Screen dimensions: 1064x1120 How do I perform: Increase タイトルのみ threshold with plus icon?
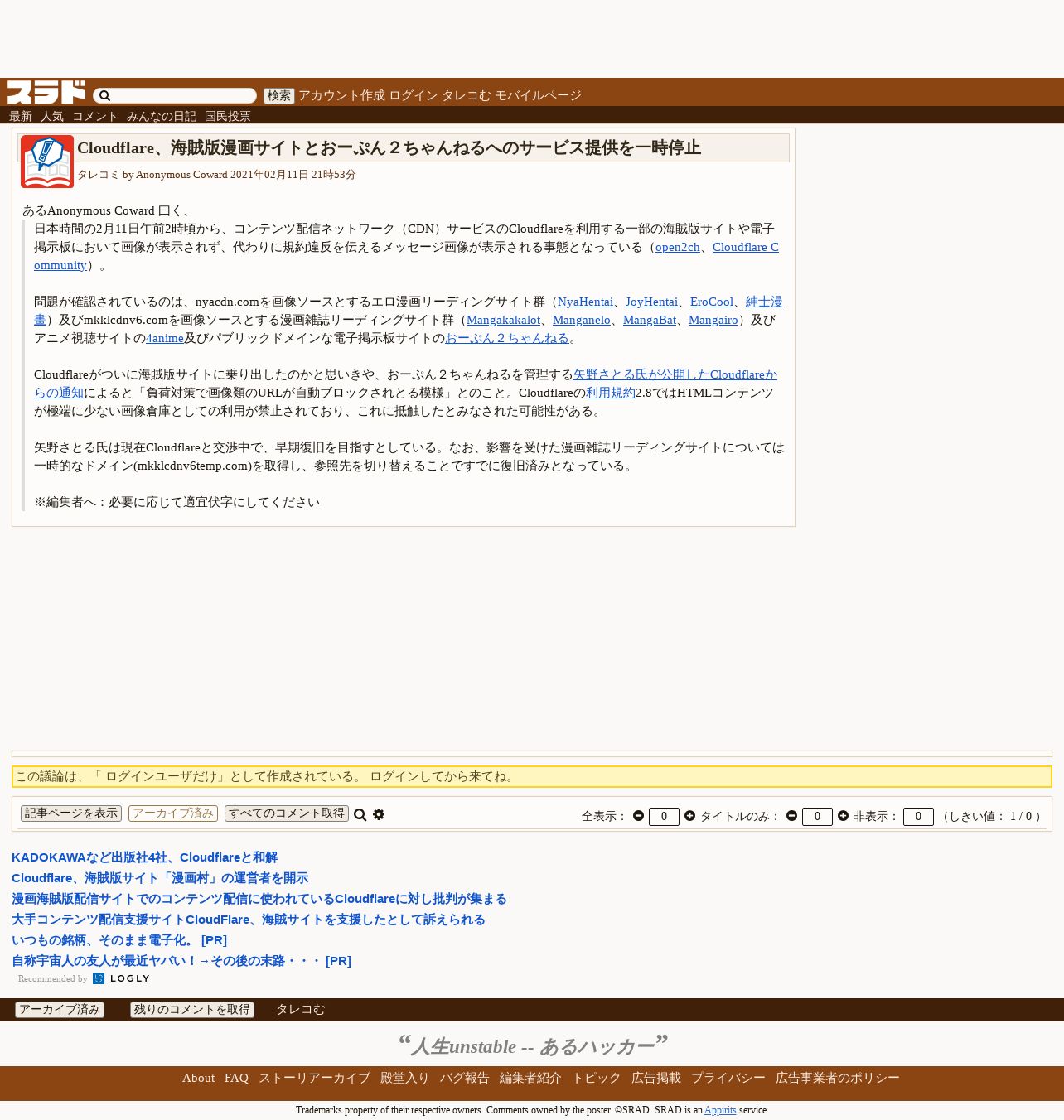click(843, 816)
